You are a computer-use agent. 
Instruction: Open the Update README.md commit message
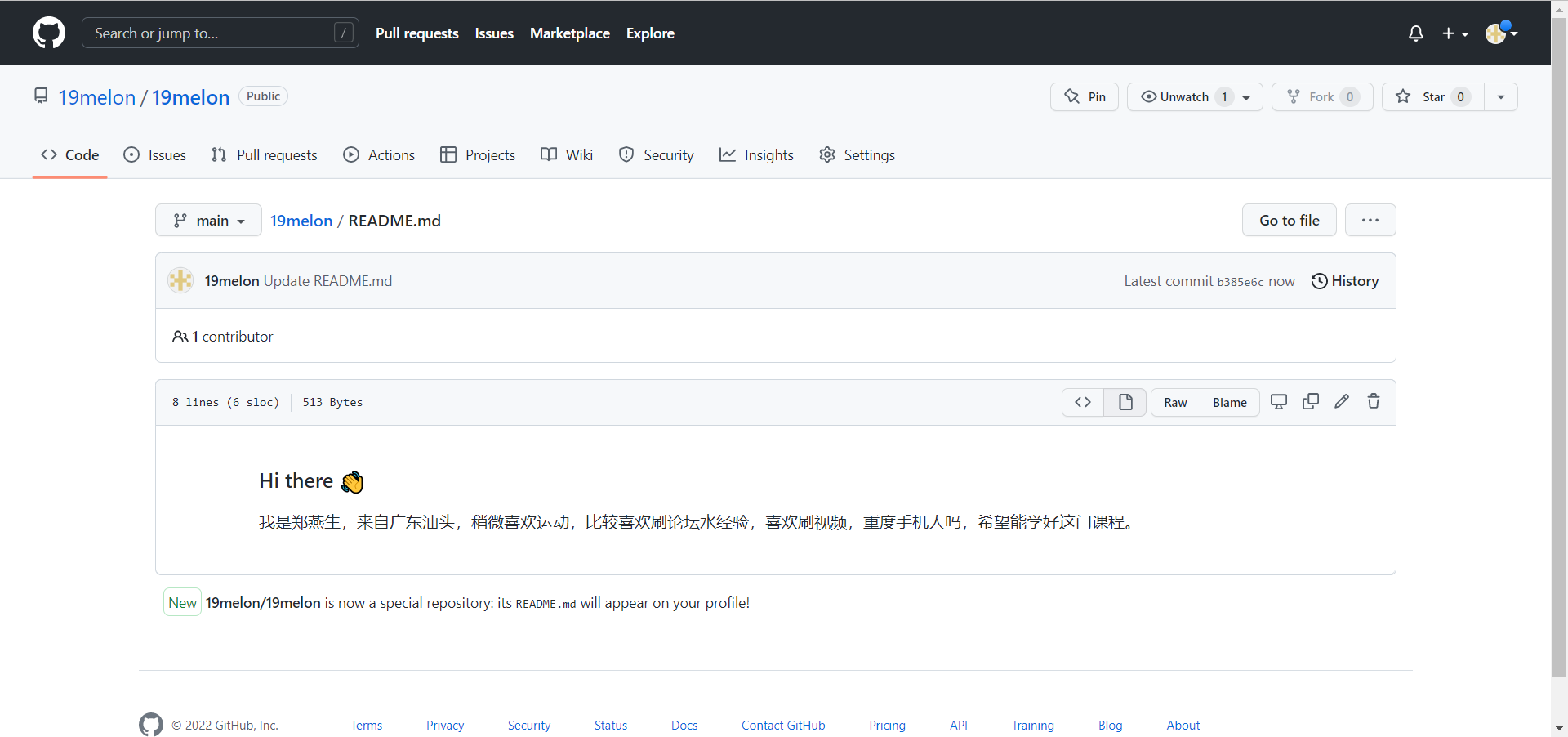327,281
